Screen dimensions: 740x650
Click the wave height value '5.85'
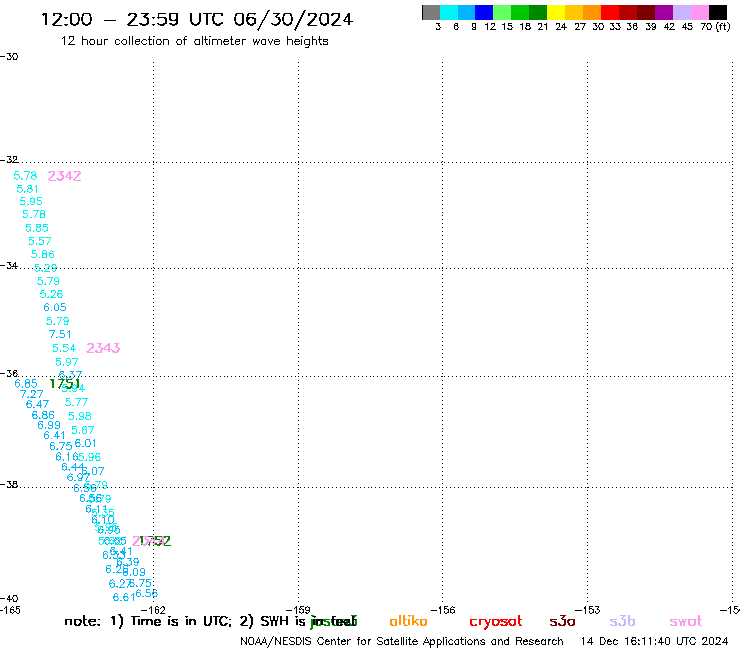[37, 228]
